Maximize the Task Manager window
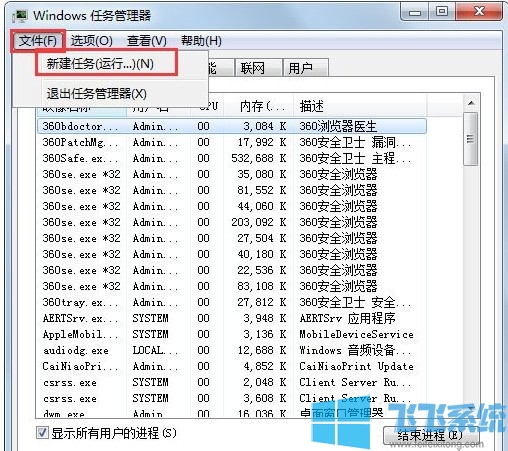The image size is (508, 451). pyautogui.click(x=442, y=12)
